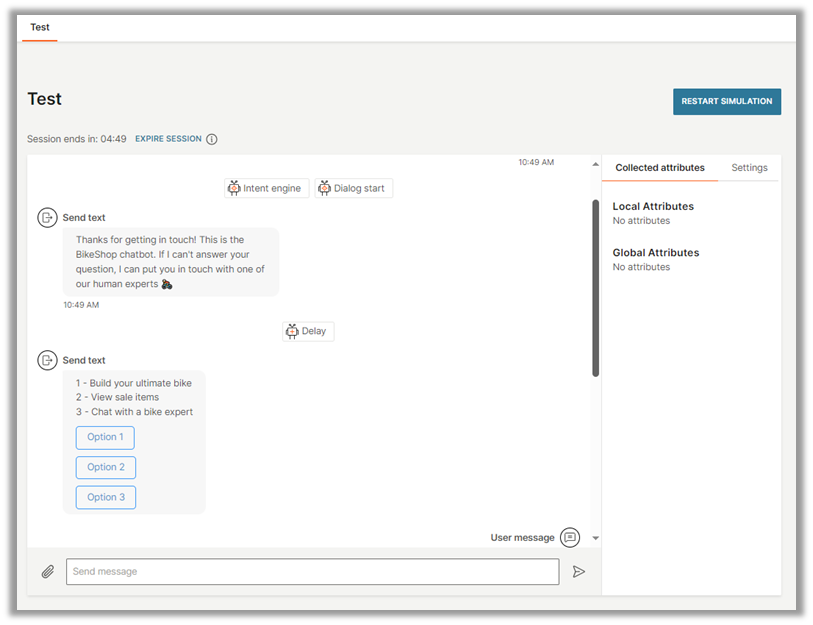The width and height of the screenshot is (813, 625).
Task: Choose the Option 1 reply button
Action: (105, 437)
